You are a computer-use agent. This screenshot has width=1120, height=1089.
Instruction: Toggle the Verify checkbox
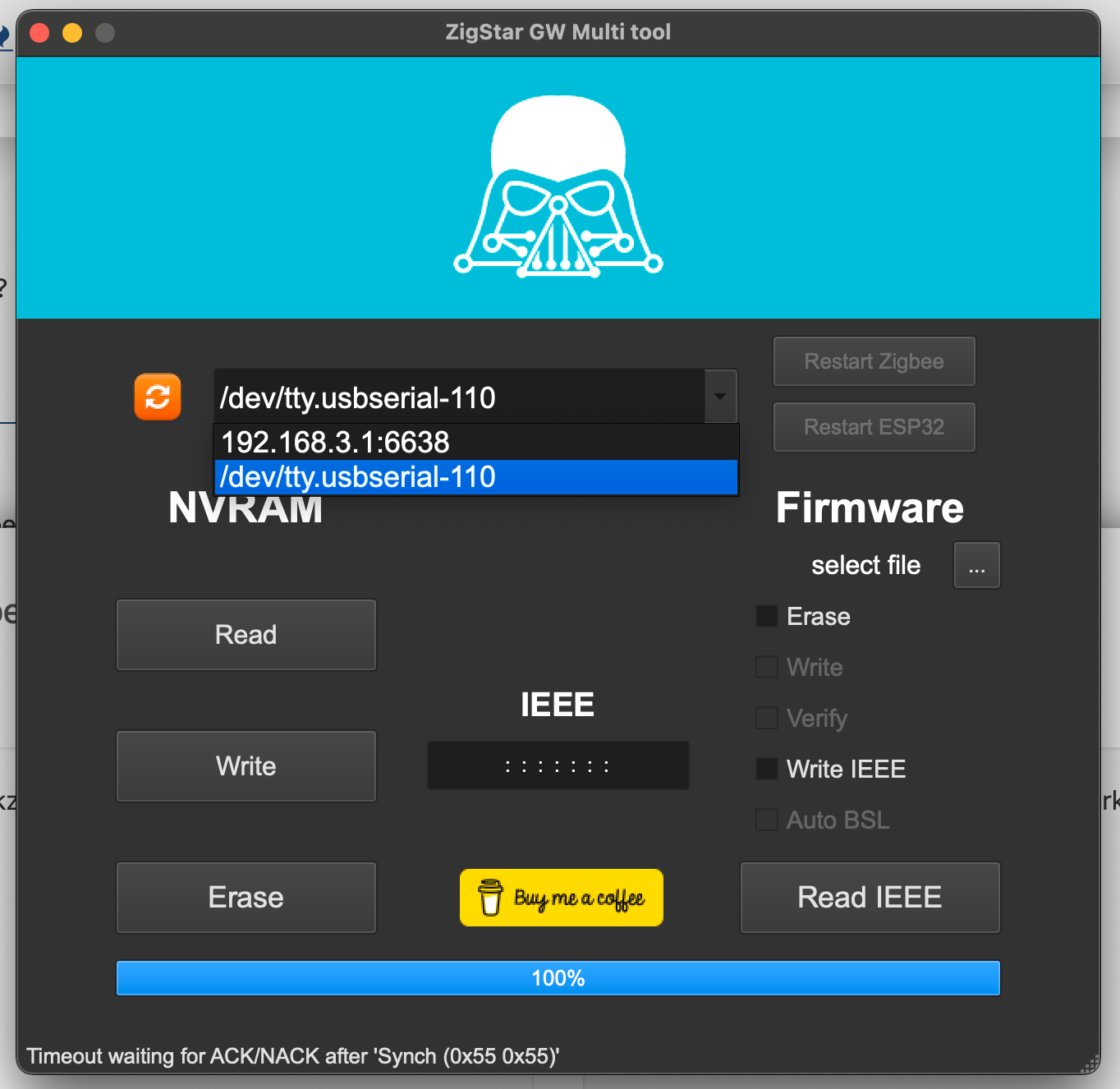click(767, 718)
